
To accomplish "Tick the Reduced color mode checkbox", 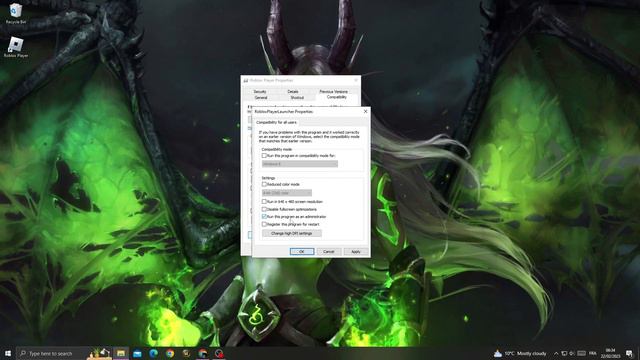I will [x=264, y=184].
